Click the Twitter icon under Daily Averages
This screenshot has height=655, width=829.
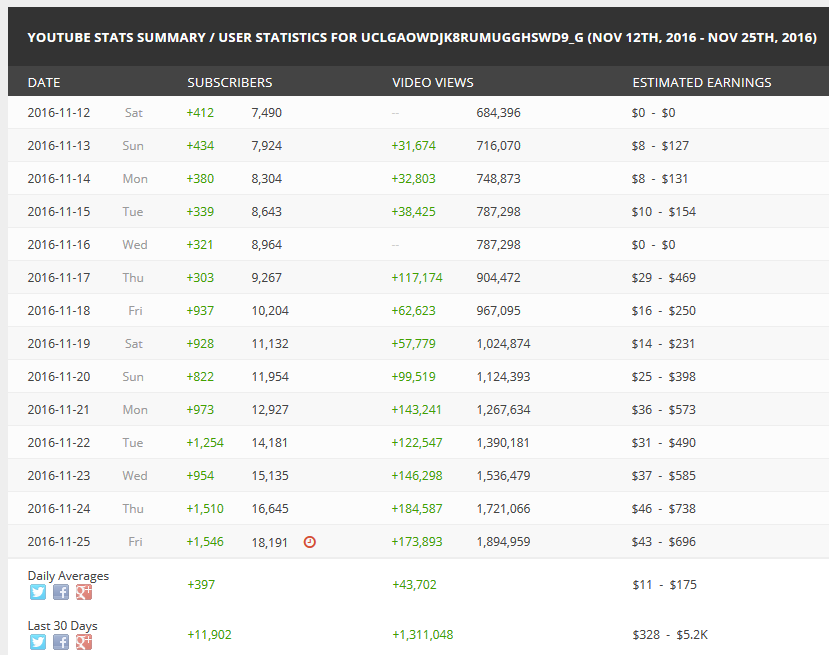(38, 592)
